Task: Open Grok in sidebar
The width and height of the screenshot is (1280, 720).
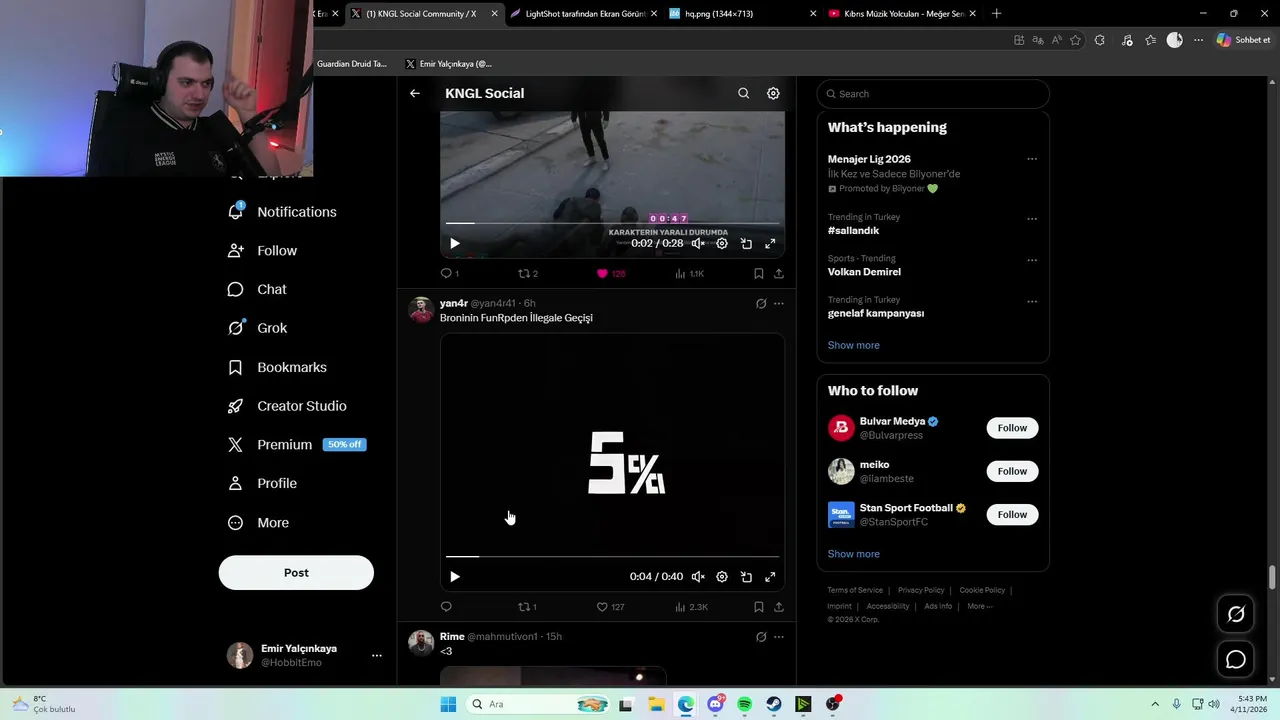Action: [x=257, y=328]
